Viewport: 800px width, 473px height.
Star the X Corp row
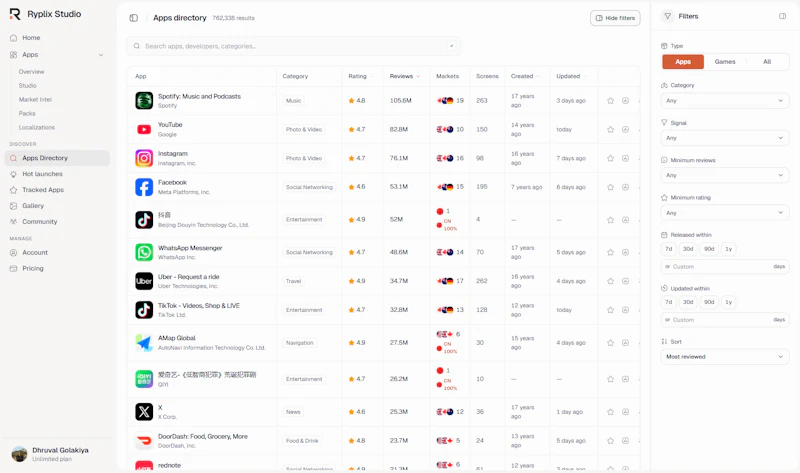click(x=610, y=412)
